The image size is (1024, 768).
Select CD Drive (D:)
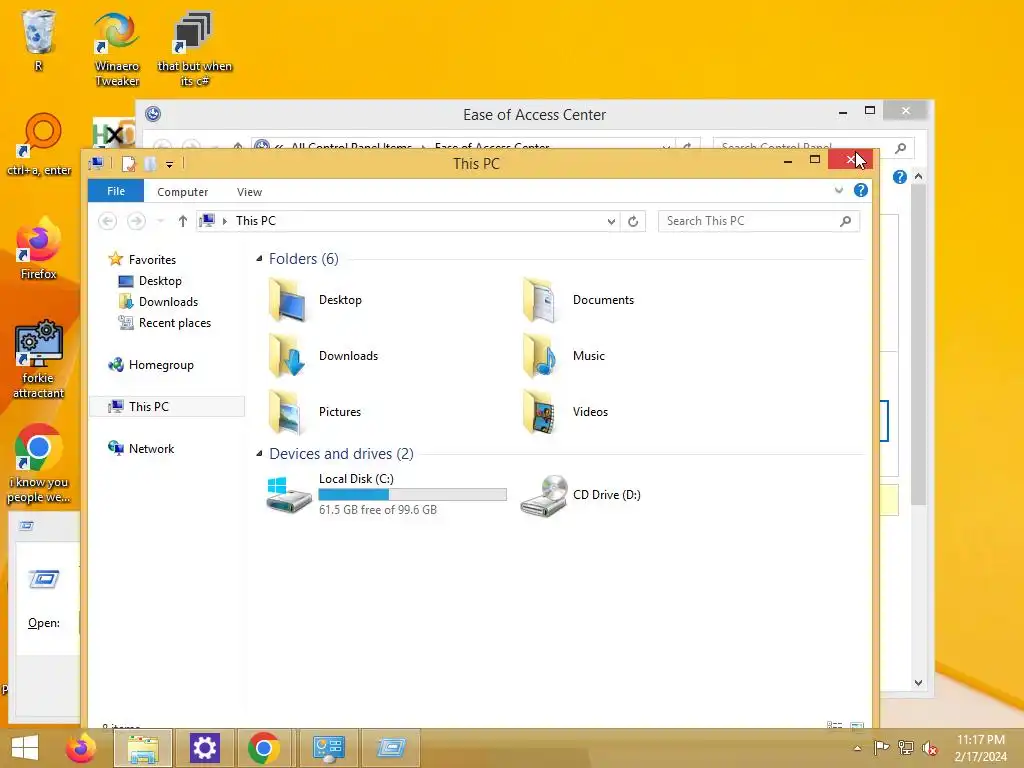click(581, 495)
